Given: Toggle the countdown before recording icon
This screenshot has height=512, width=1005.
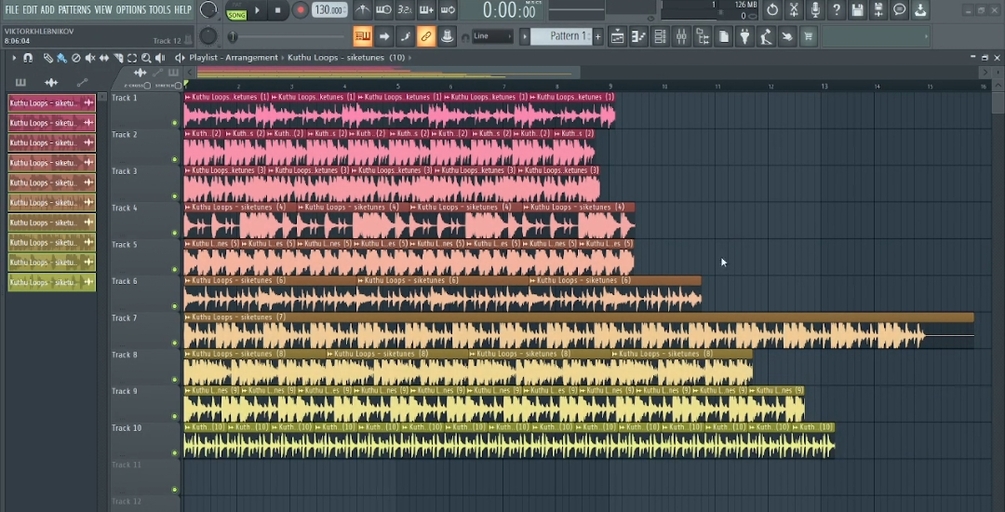Looking at the screenshot, I should [x=405, y=10].
